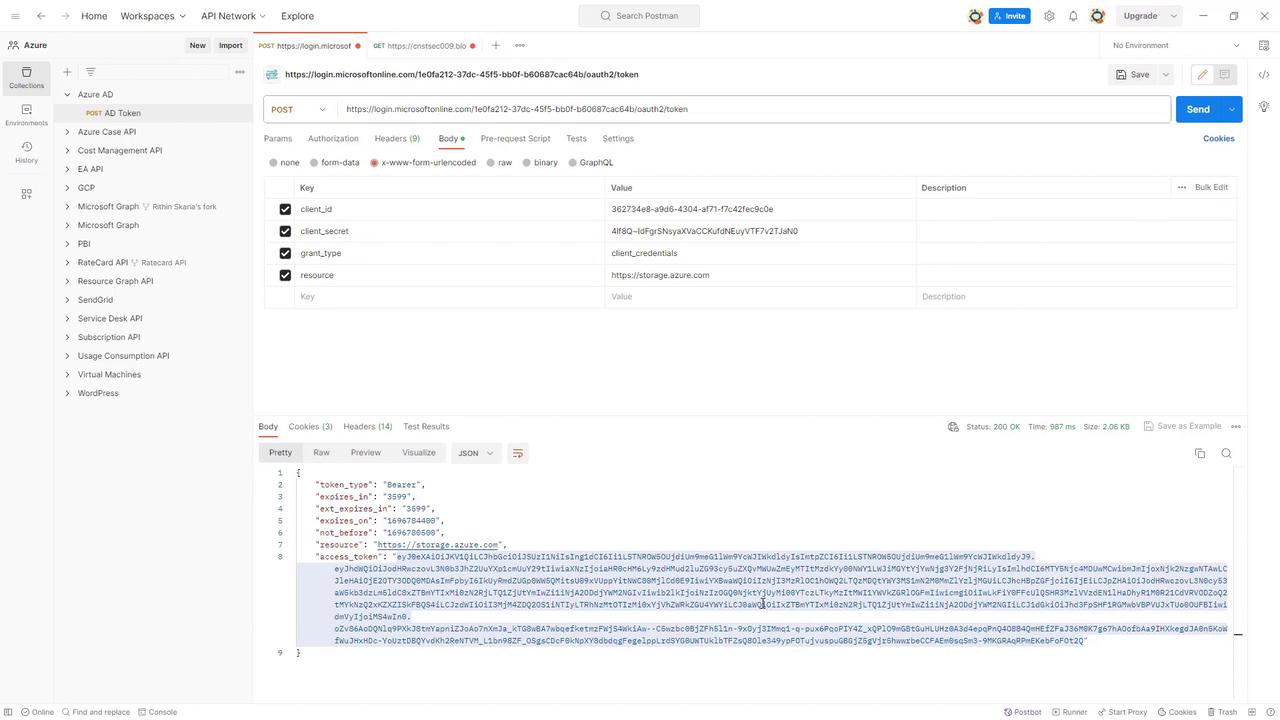Open the Send options dropdown arrow
The width and height of the screenshot is (1280, 720).
(x=1232, y=109)
